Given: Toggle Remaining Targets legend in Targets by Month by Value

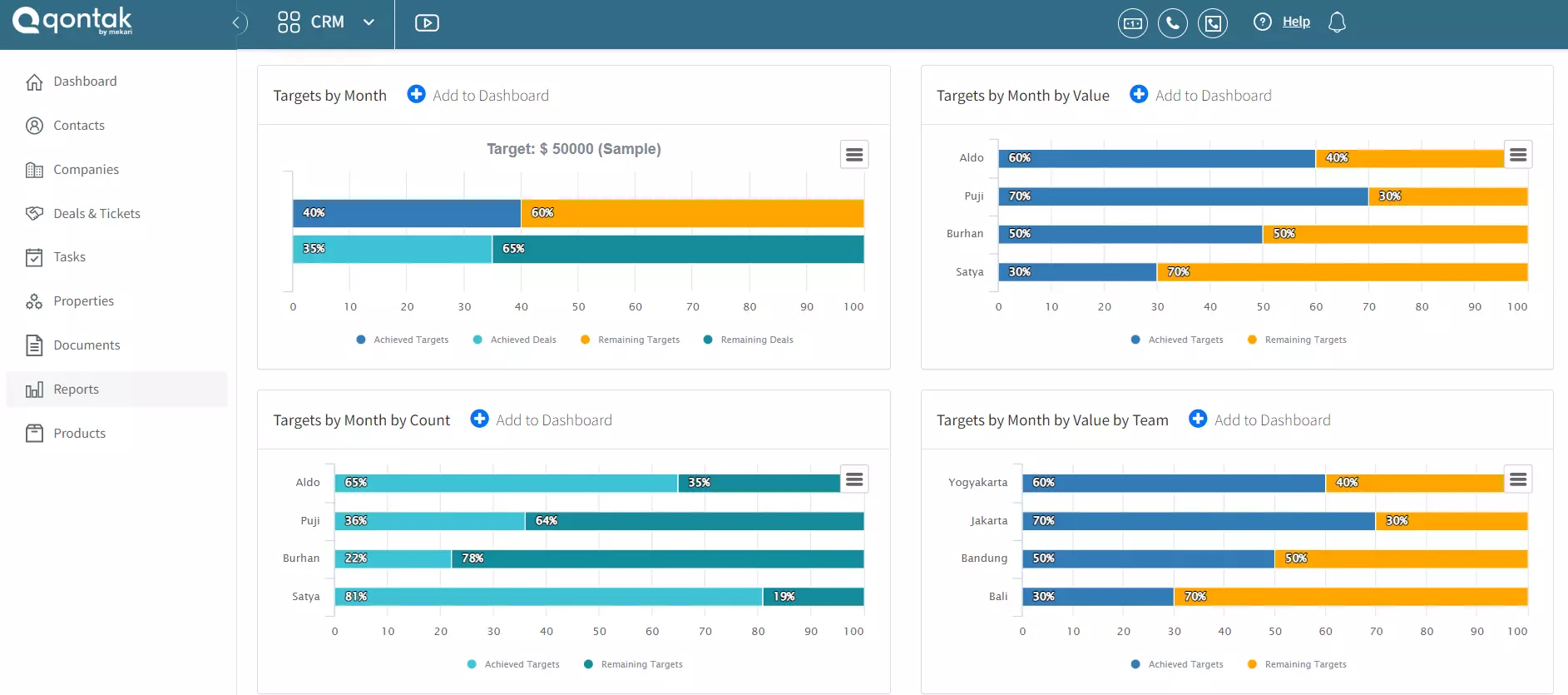Looking at the screenshot, I should pyautogui.click(x=1297, y=340).
